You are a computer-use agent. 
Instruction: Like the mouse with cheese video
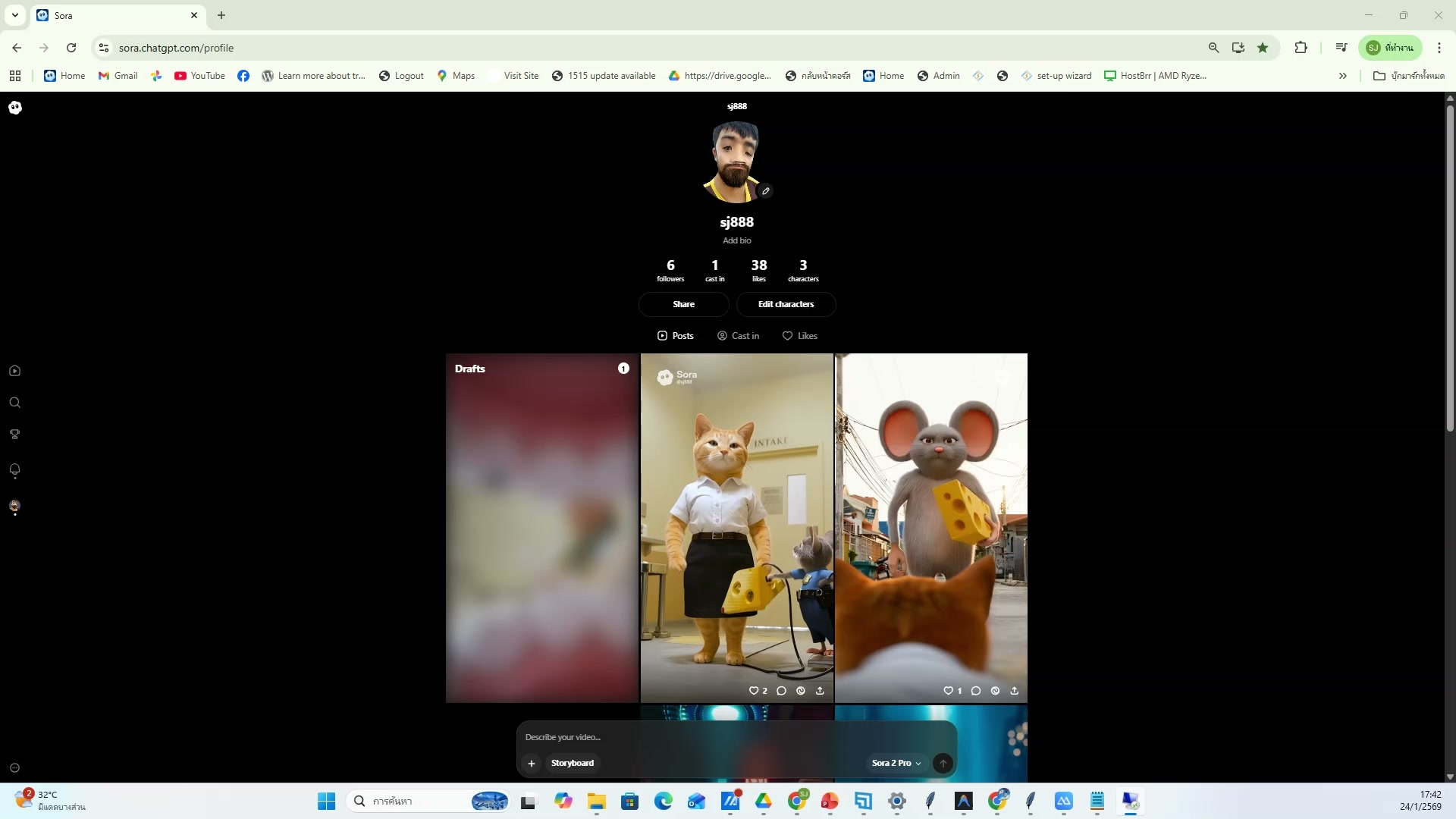pos(948,691)
